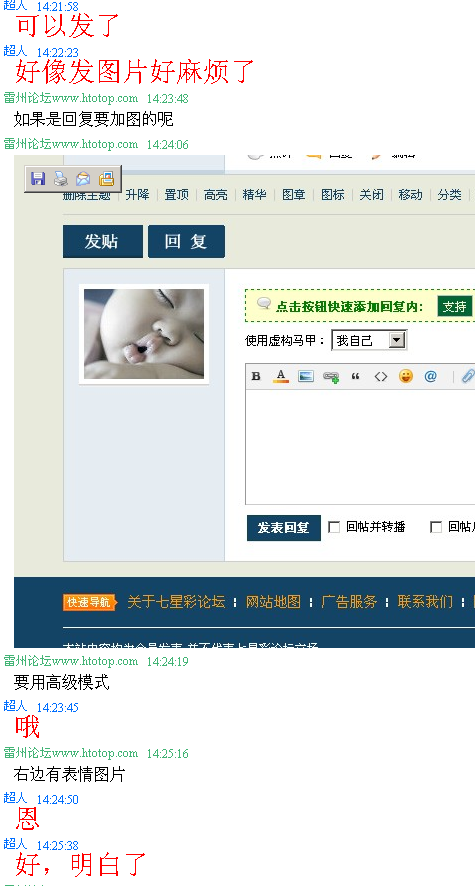Check the checkbox right of 回帖并转播

435,527
